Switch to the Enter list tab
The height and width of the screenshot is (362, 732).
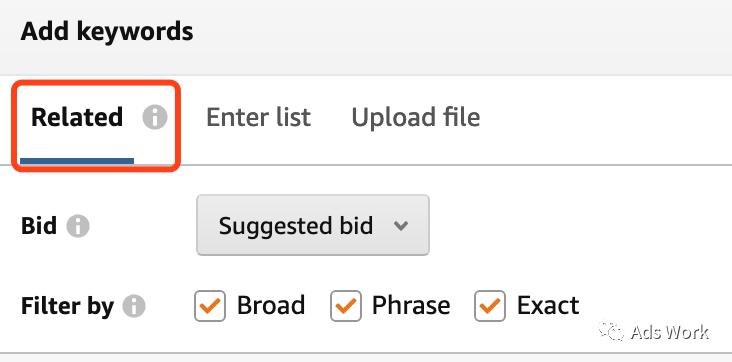259,117
